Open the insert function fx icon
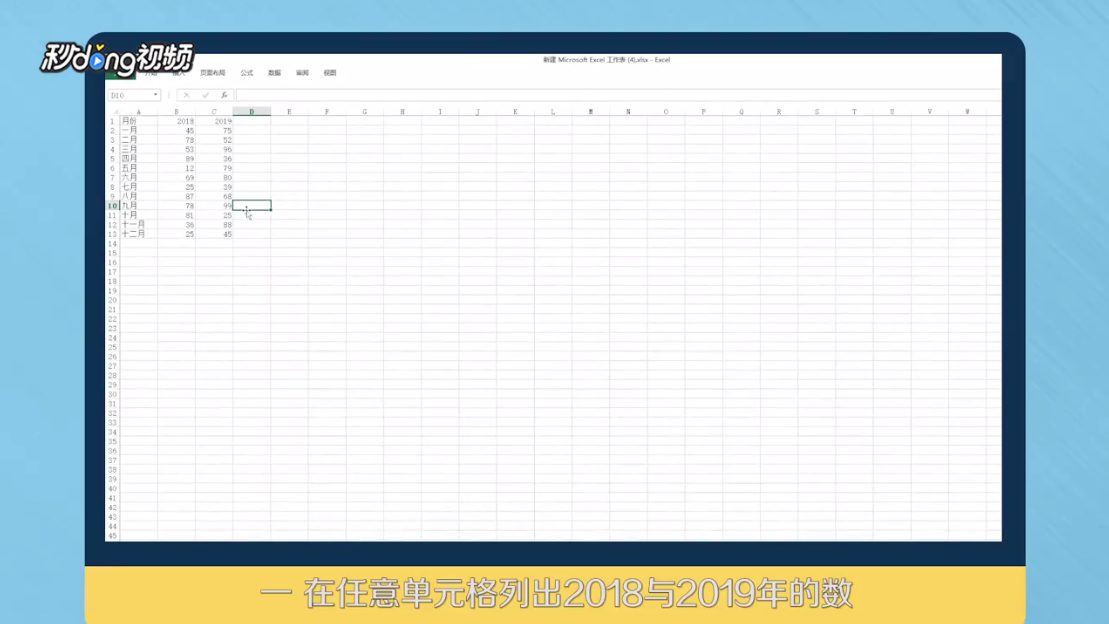This screenshot has width=1109, height=624. click(224, 95)
